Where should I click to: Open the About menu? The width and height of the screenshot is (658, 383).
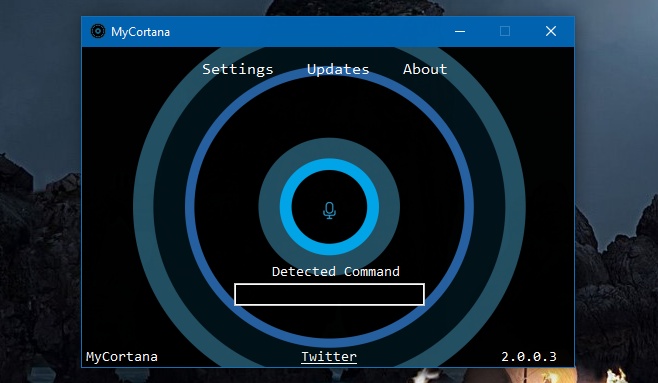pyautogui.click(x=425, y=69)
